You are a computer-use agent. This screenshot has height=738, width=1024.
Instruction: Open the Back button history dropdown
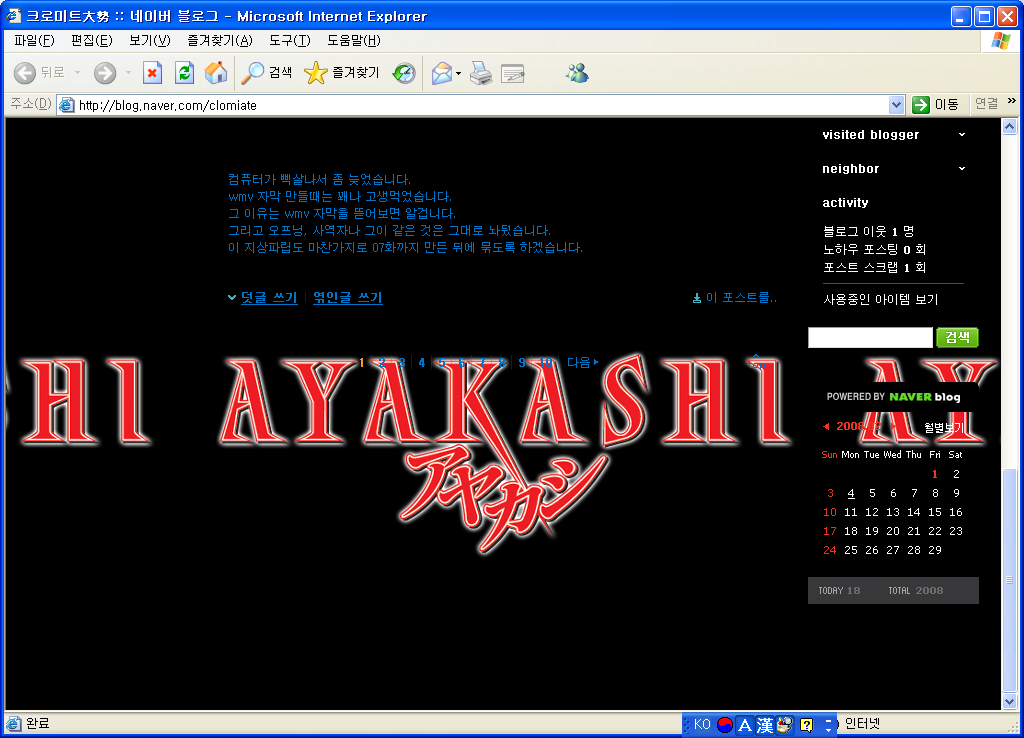click(x=78, y=72)
